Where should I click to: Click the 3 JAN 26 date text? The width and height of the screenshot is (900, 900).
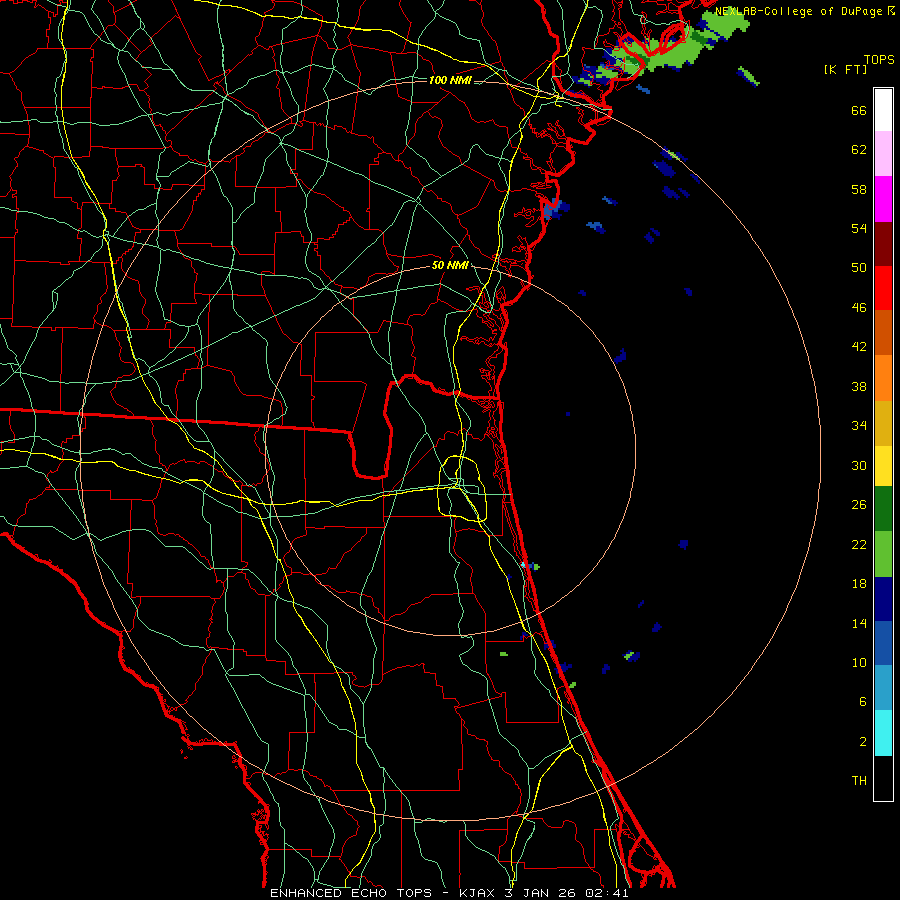pyautogui.click(x=542, y=893)
